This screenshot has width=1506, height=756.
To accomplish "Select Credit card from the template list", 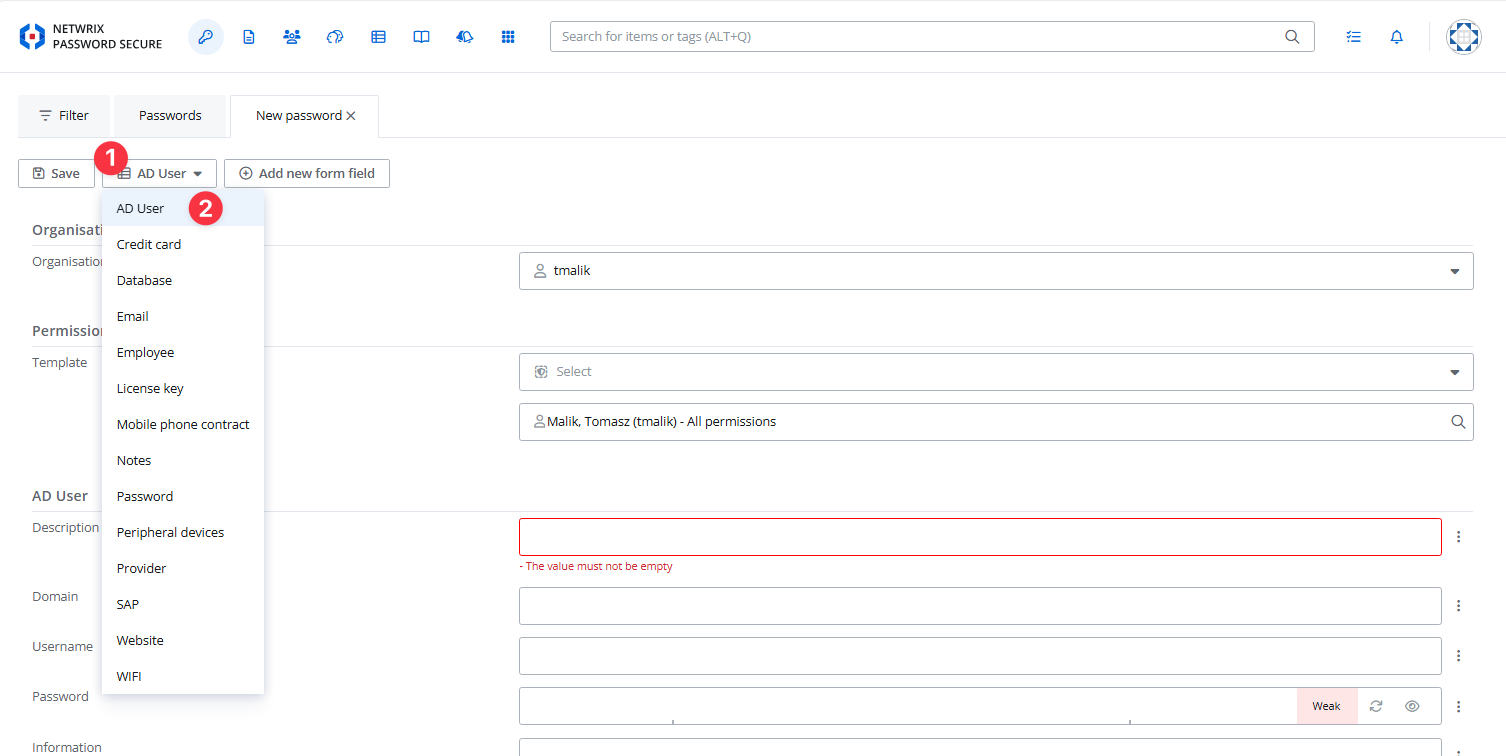I will click(149, 243).
